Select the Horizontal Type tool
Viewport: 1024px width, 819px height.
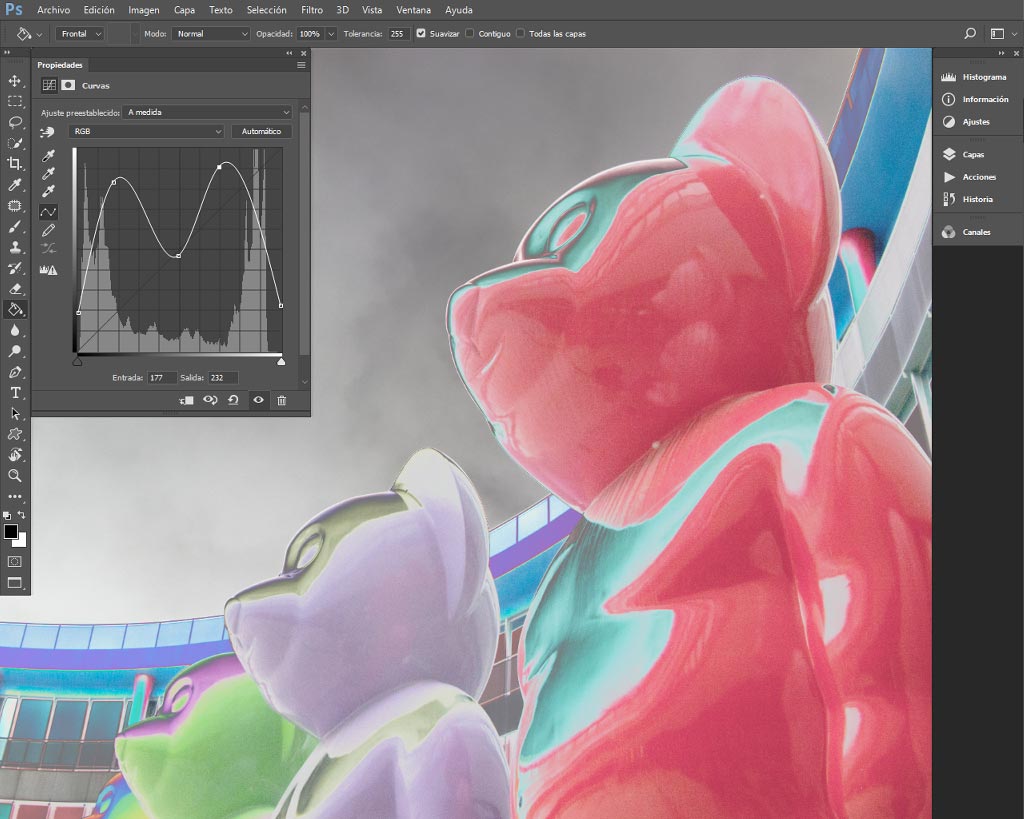tap(14, 393)
